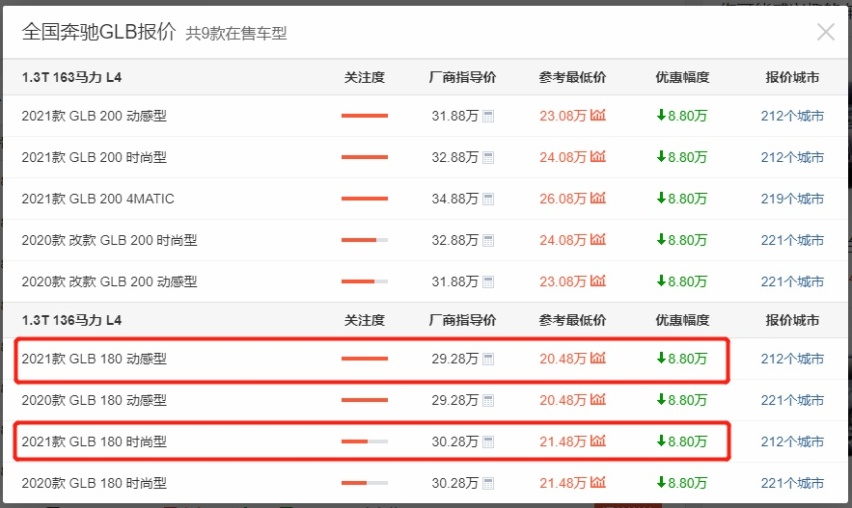
Task: Open calculator icon for 2020款 改款 GLB 200 时尚型
Action: click(x=488, y=240)
